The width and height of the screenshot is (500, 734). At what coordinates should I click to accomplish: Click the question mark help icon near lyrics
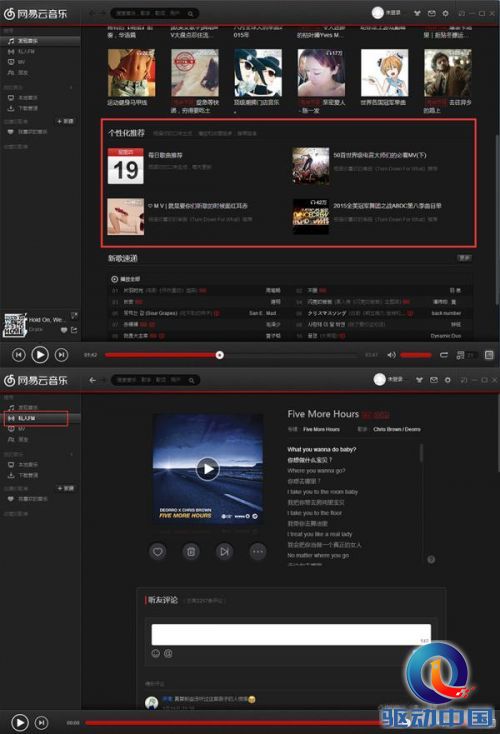(431, 559)
